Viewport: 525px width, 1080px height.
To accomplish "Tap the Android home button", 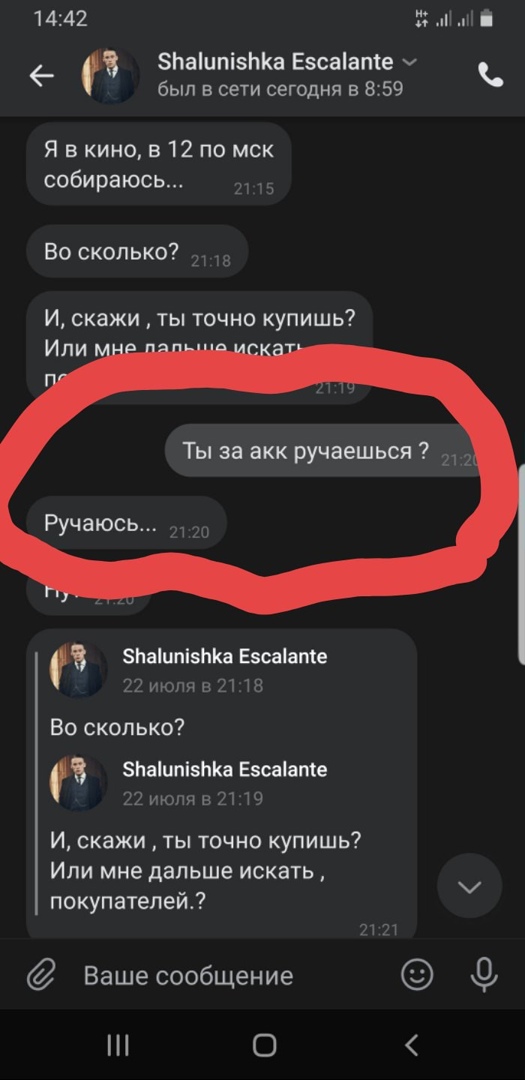I will (264, 1046).
